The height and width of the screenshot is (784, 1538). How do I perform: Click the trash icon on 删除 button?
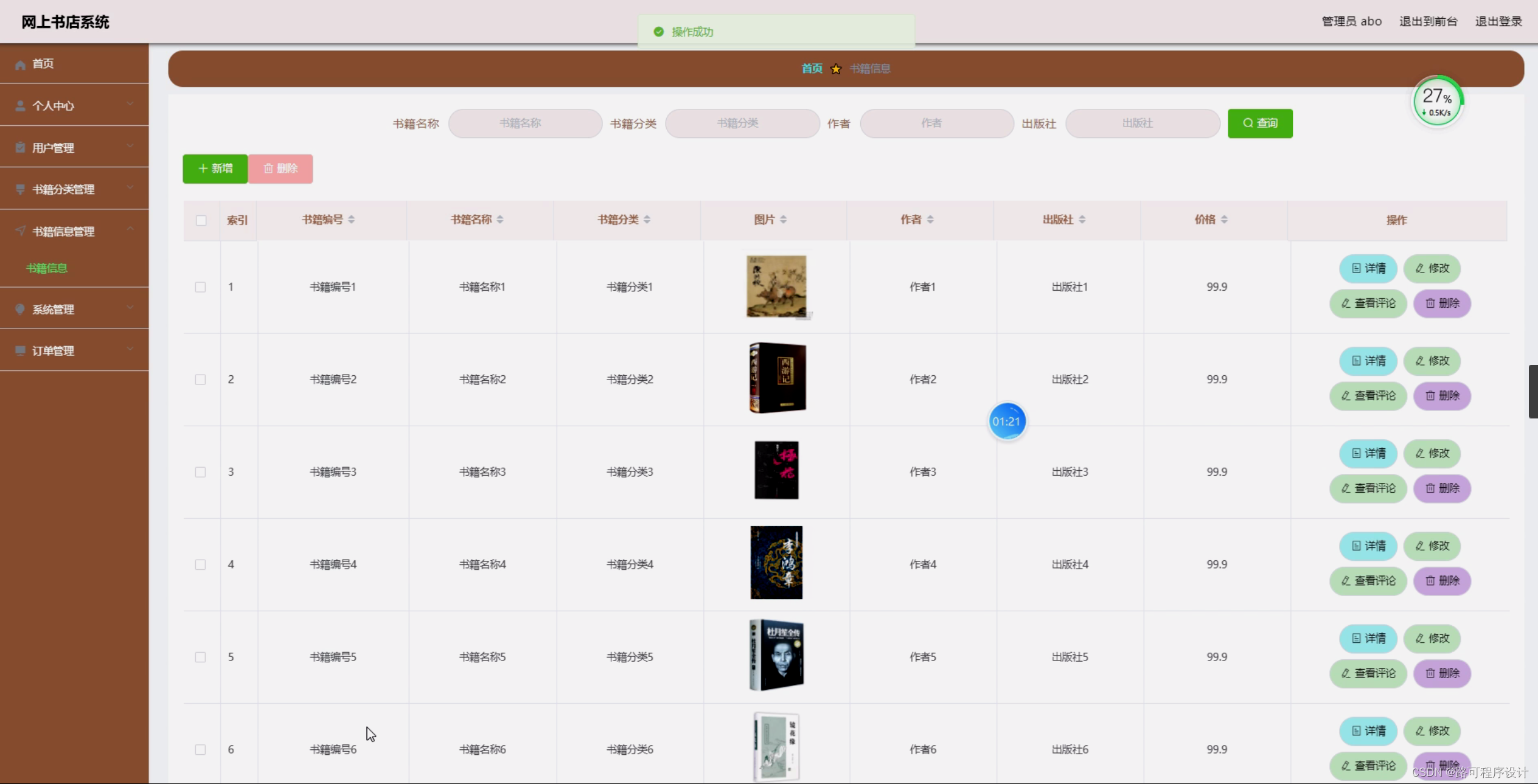pos(268,168)
